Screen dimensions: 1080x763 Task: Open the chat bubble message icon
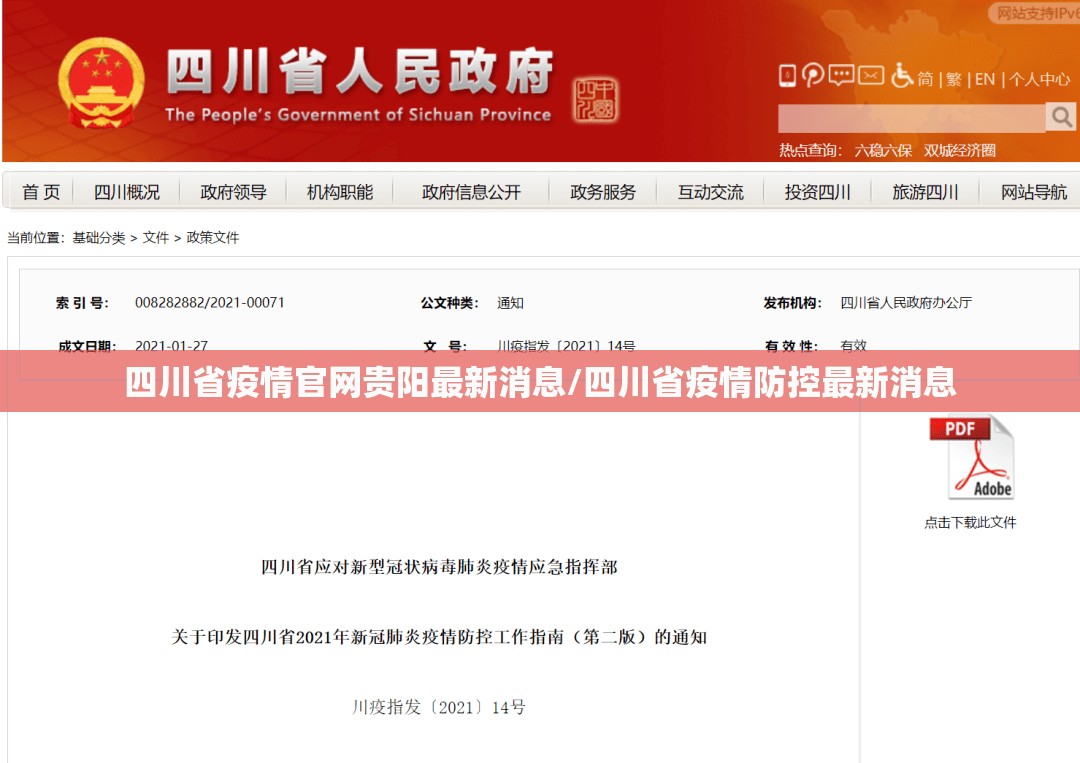tap(841, 76)
